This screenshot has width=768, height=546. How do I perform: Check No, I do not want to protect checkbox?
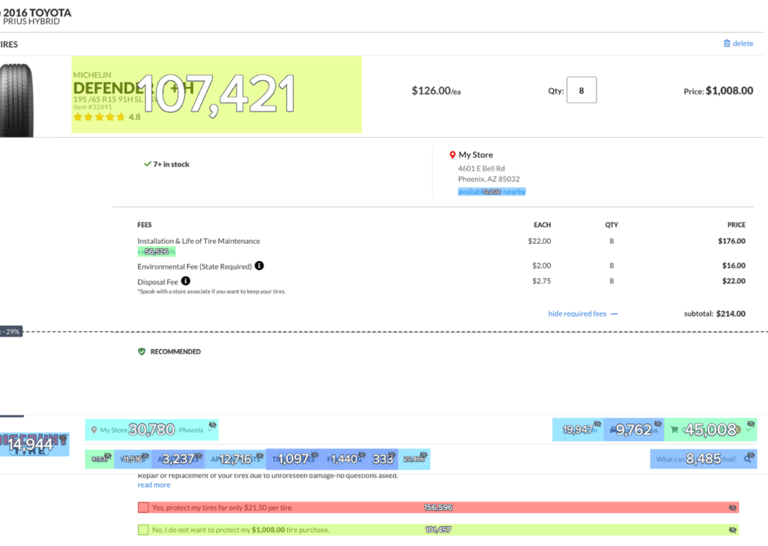click(143, 530)
